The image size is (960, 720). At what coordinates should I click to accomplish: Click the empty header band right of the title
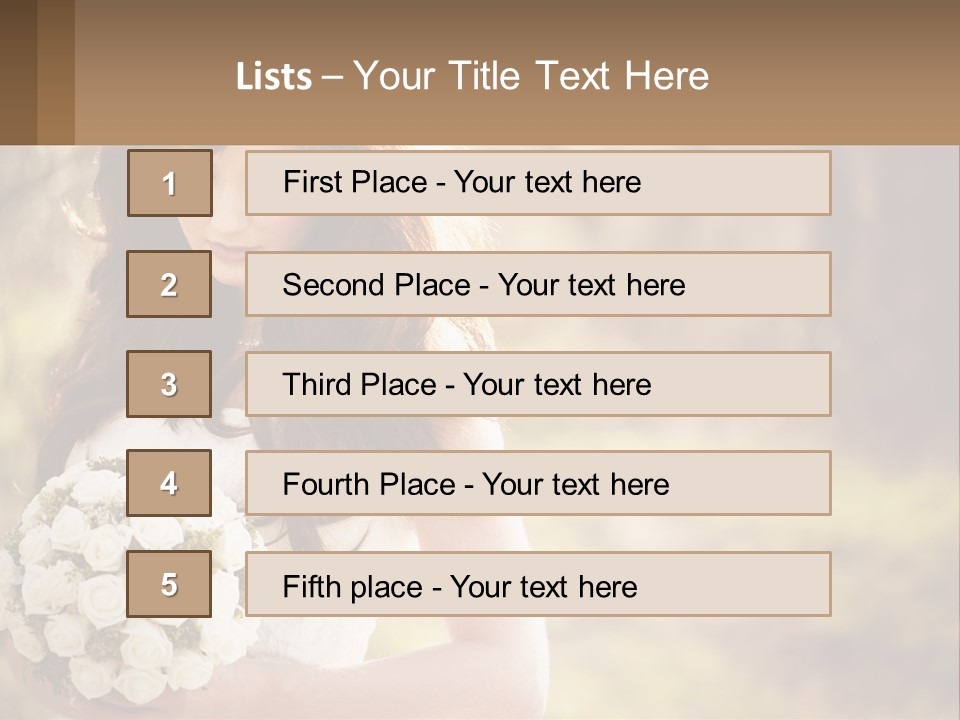[x=840, y=75]
